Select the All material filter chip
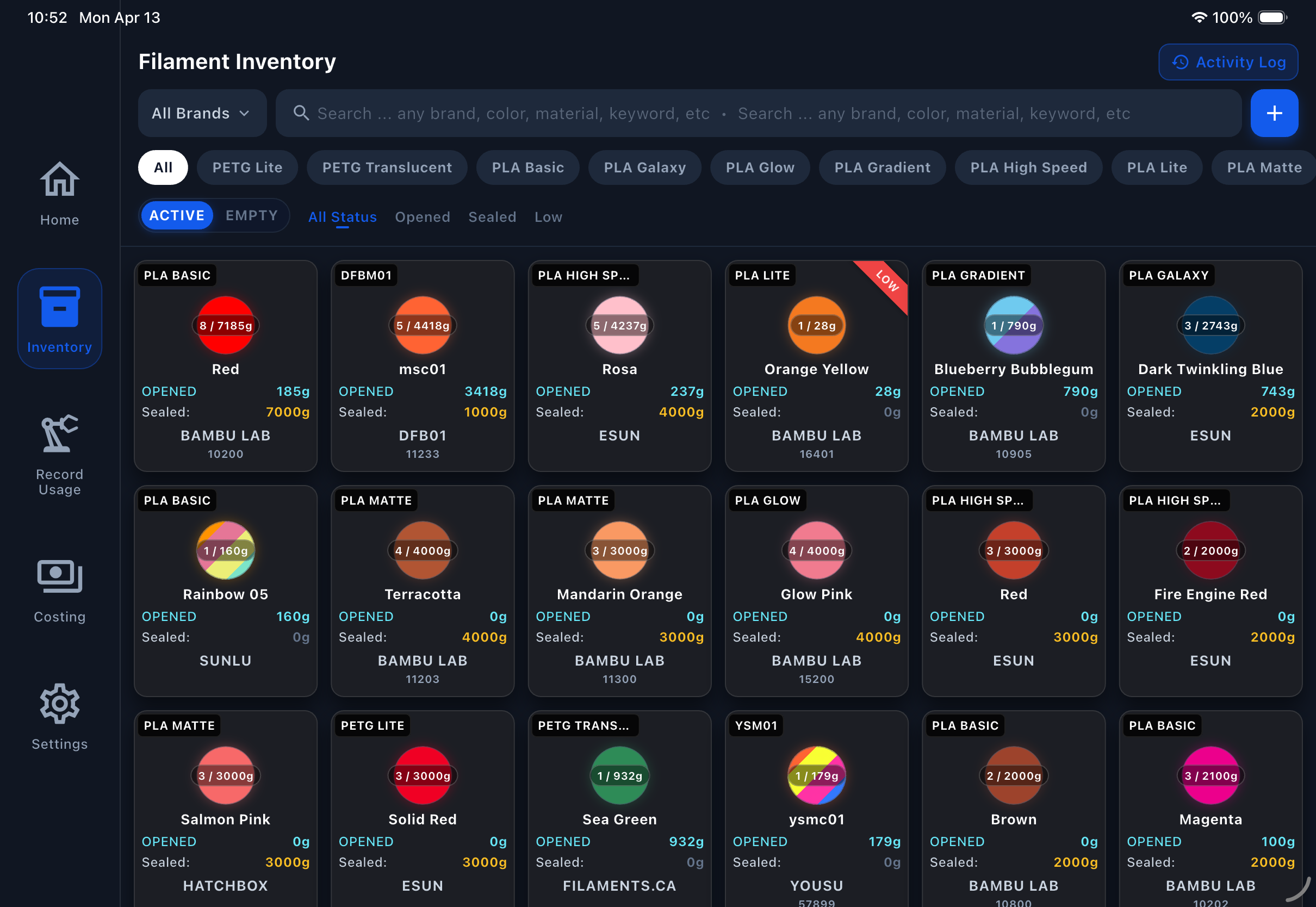 (x=163, y=167)
